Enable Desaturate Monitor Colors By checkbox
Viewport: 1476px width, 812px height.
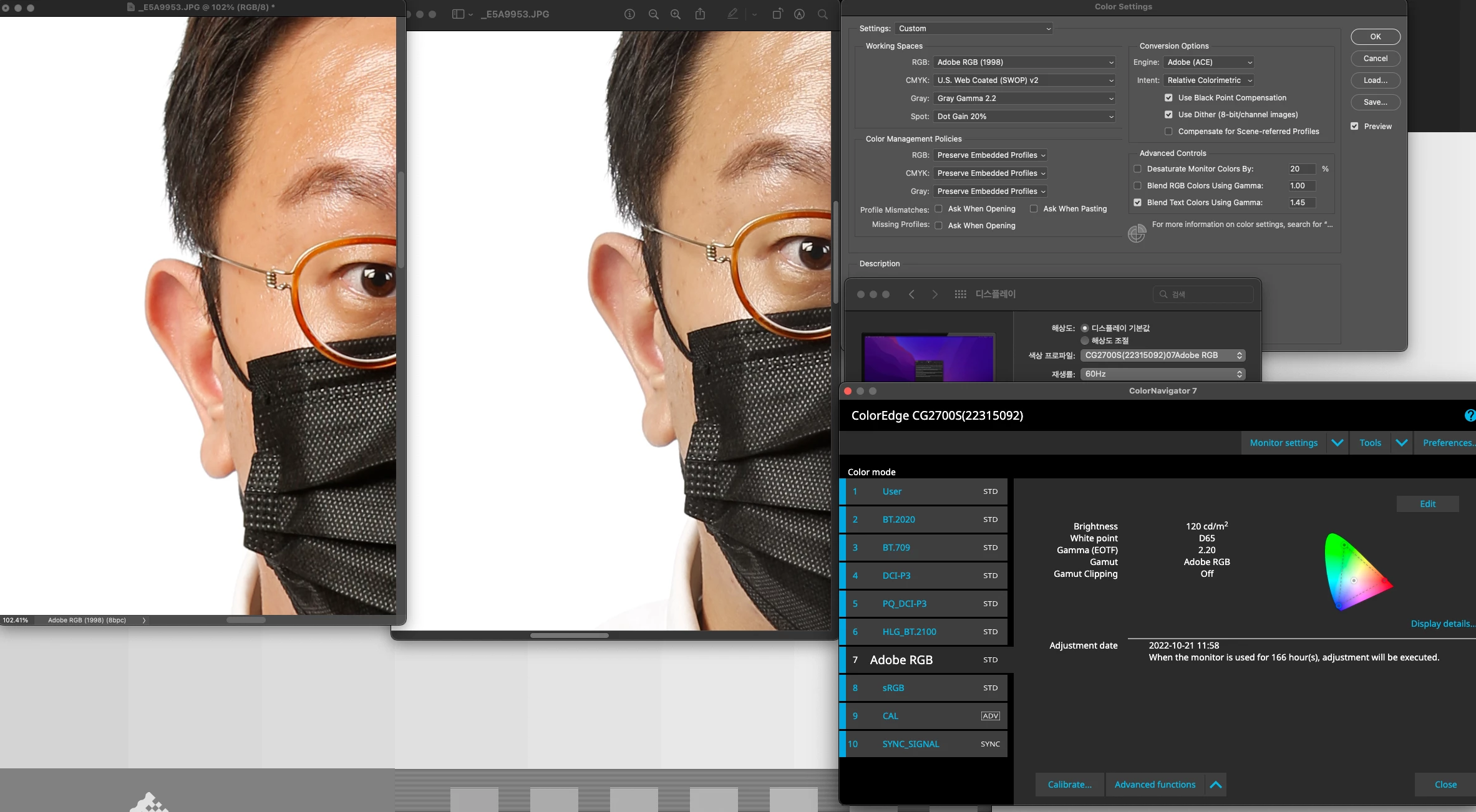click(x=1137, y=169)
